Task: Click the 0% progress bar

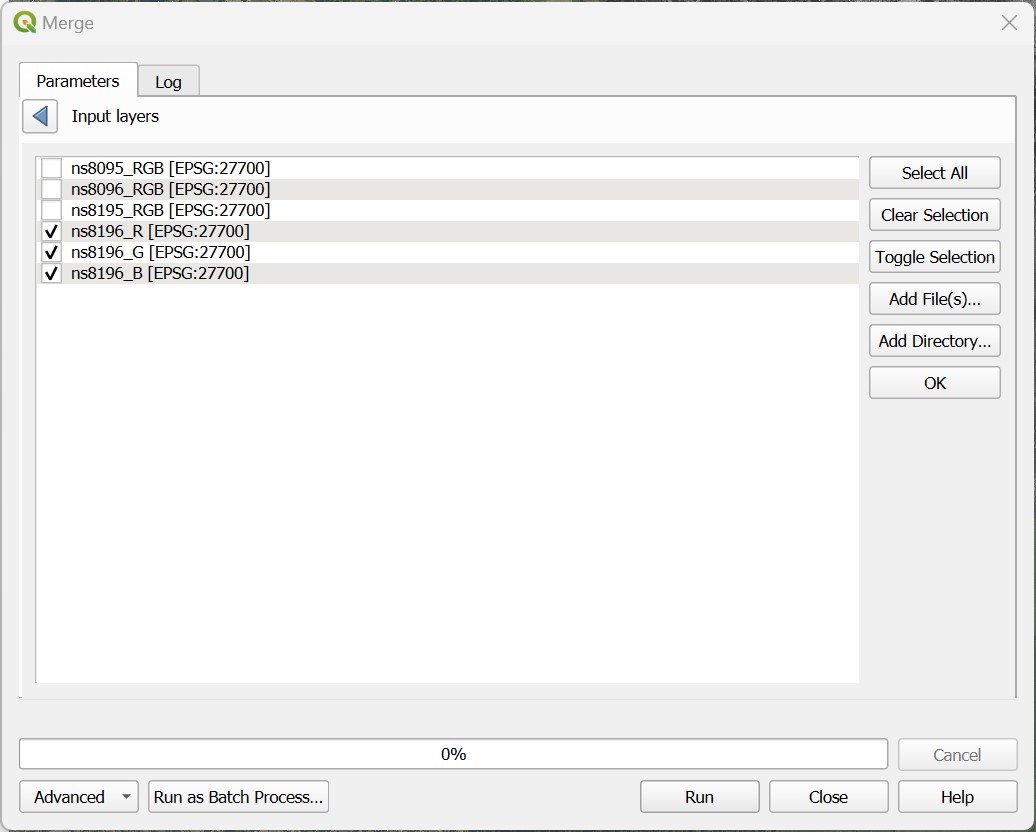Action: 453,754
